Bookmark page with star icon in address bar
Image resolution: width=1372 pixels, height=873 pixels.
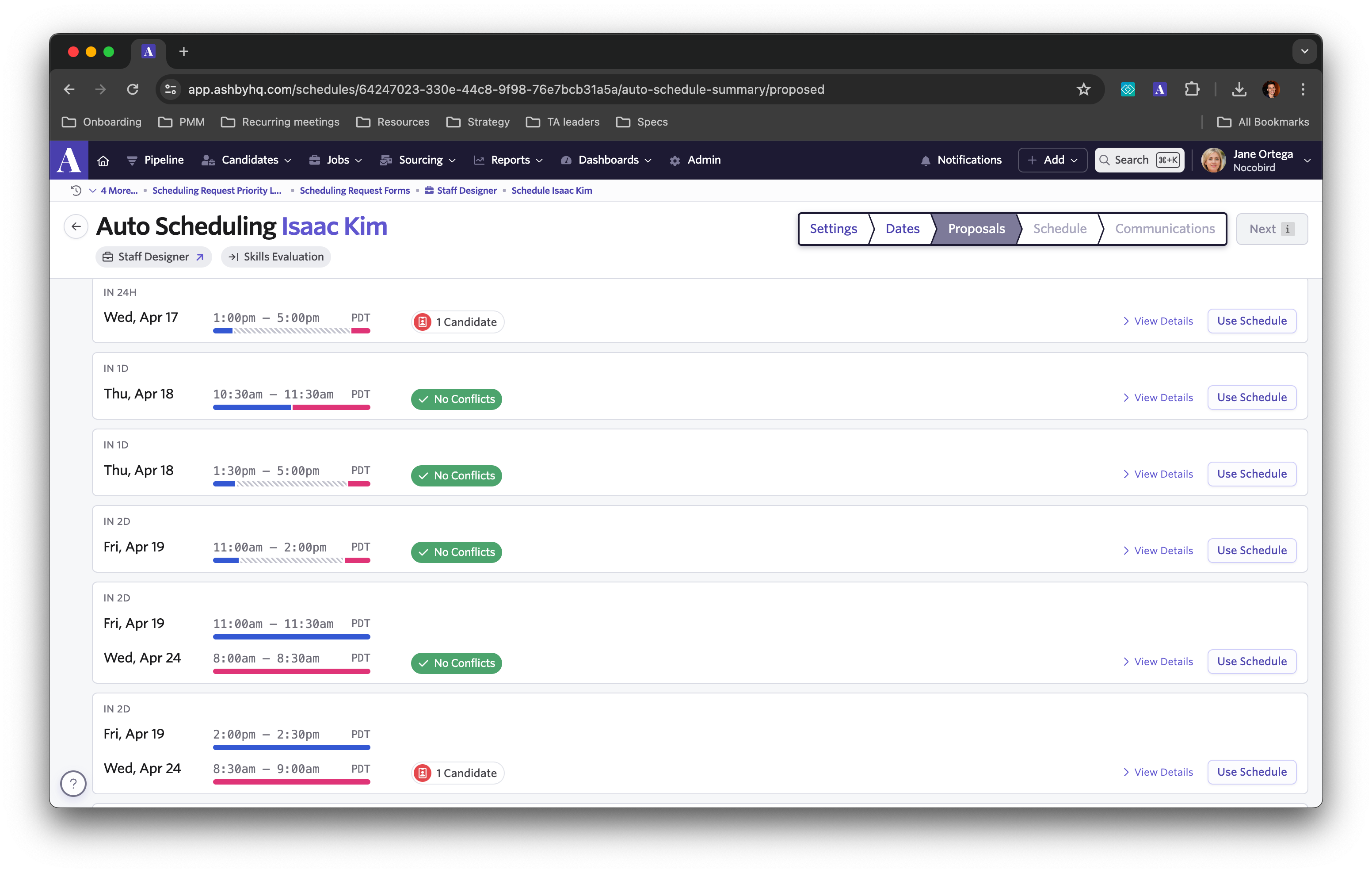point(1083,89)
